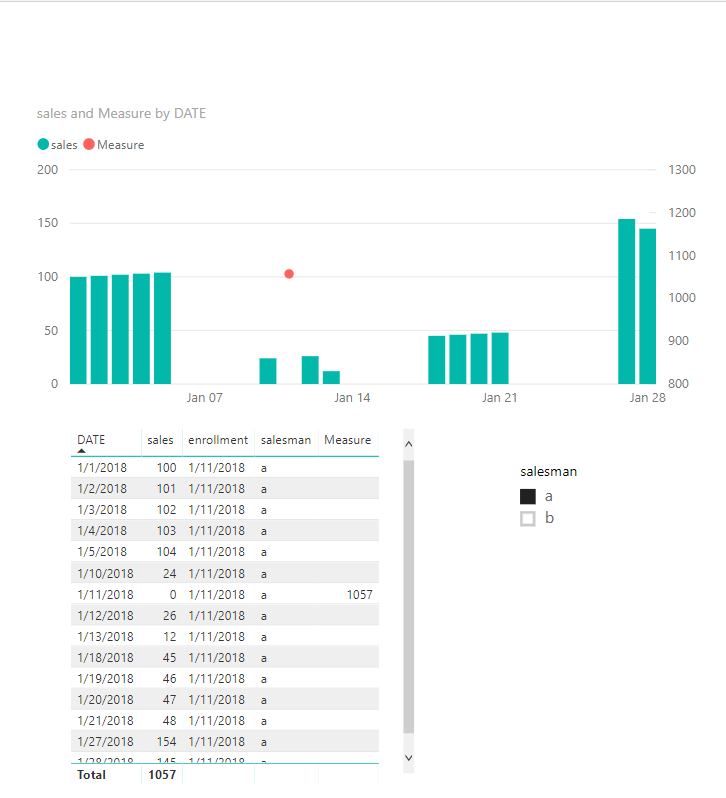Click the teal sales legend marker
This screenshot has width=726, height=798.
pos(43,145)
